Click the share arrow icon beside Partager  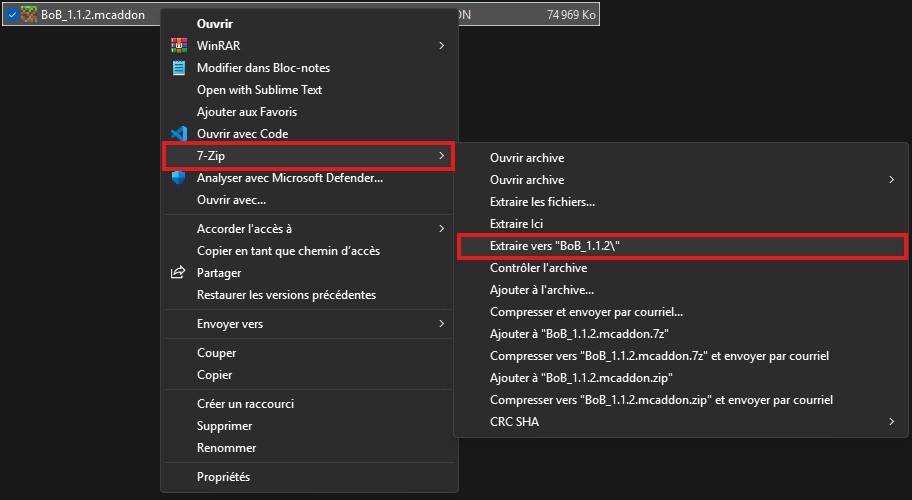tap(178, 272)
